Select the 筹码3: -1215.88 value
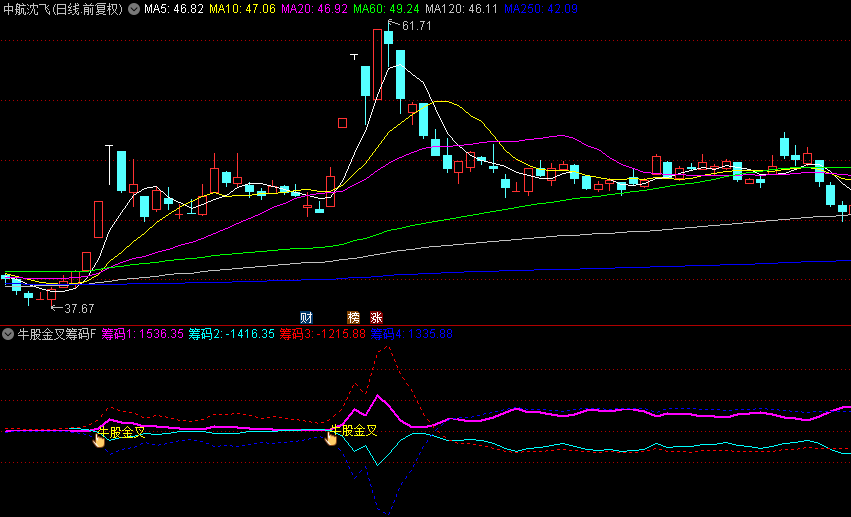Screen dimensions: 851x517 point(322,334)
